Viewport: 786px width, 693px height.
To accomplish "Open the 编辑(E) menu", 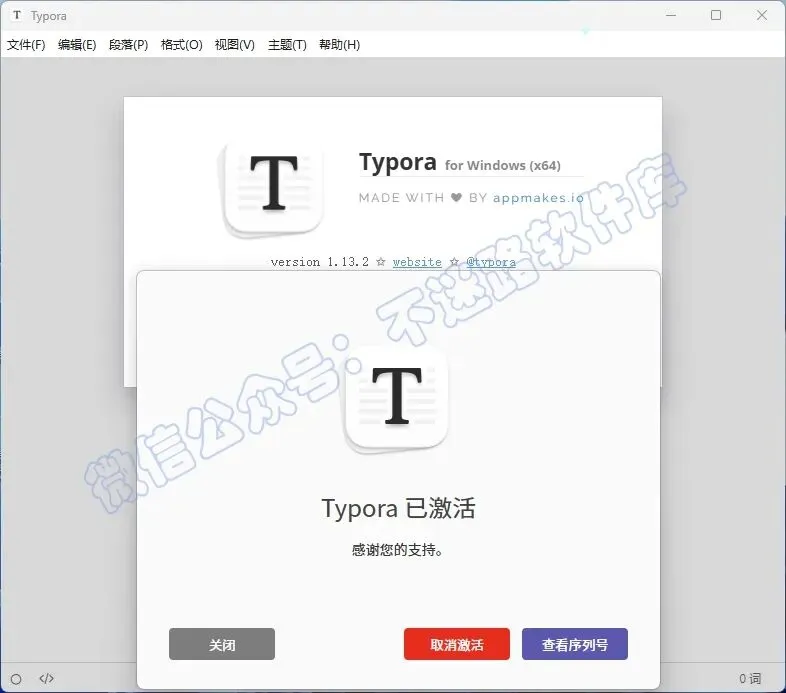I will pyautogui.click(x=77, y=45).
